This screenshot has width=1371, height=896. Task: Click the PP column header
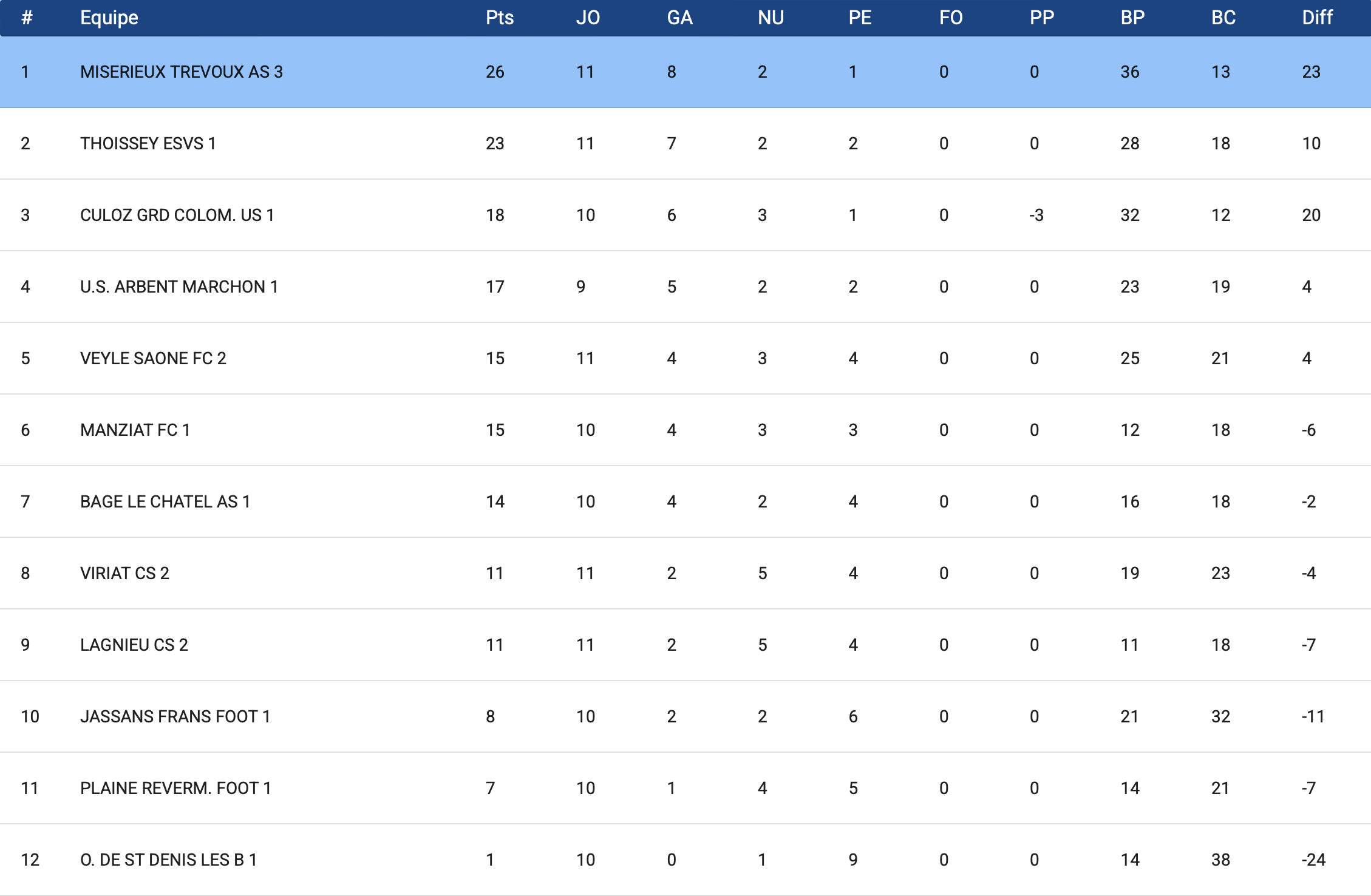(x=1041, y=18)
